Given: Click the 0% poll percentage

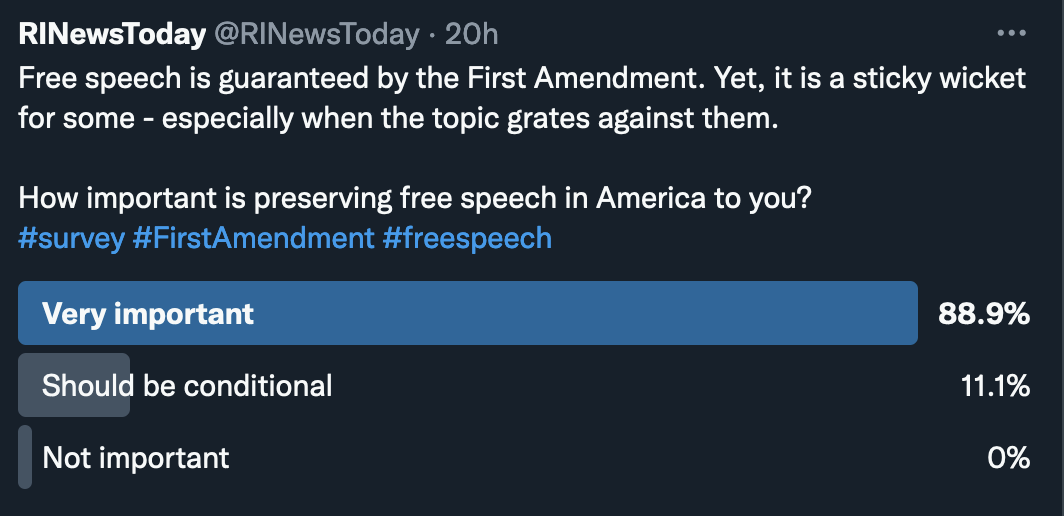Looking at the screenshot, I should 1007,458.
